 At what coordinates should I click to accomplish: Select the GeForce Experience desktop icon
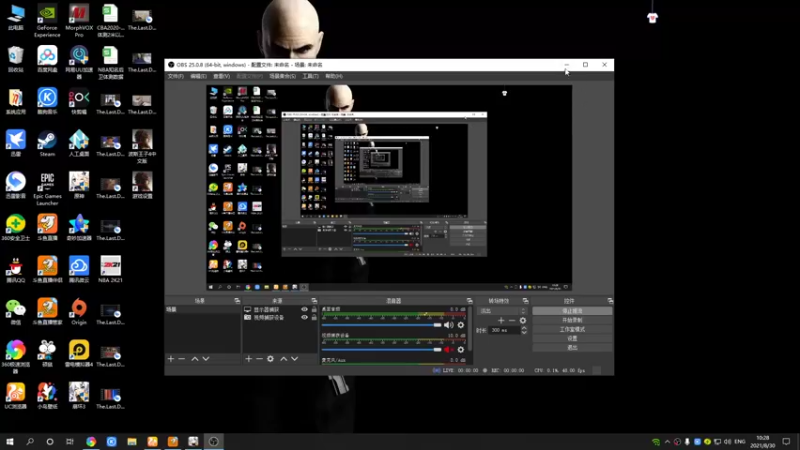click(47, 21)
